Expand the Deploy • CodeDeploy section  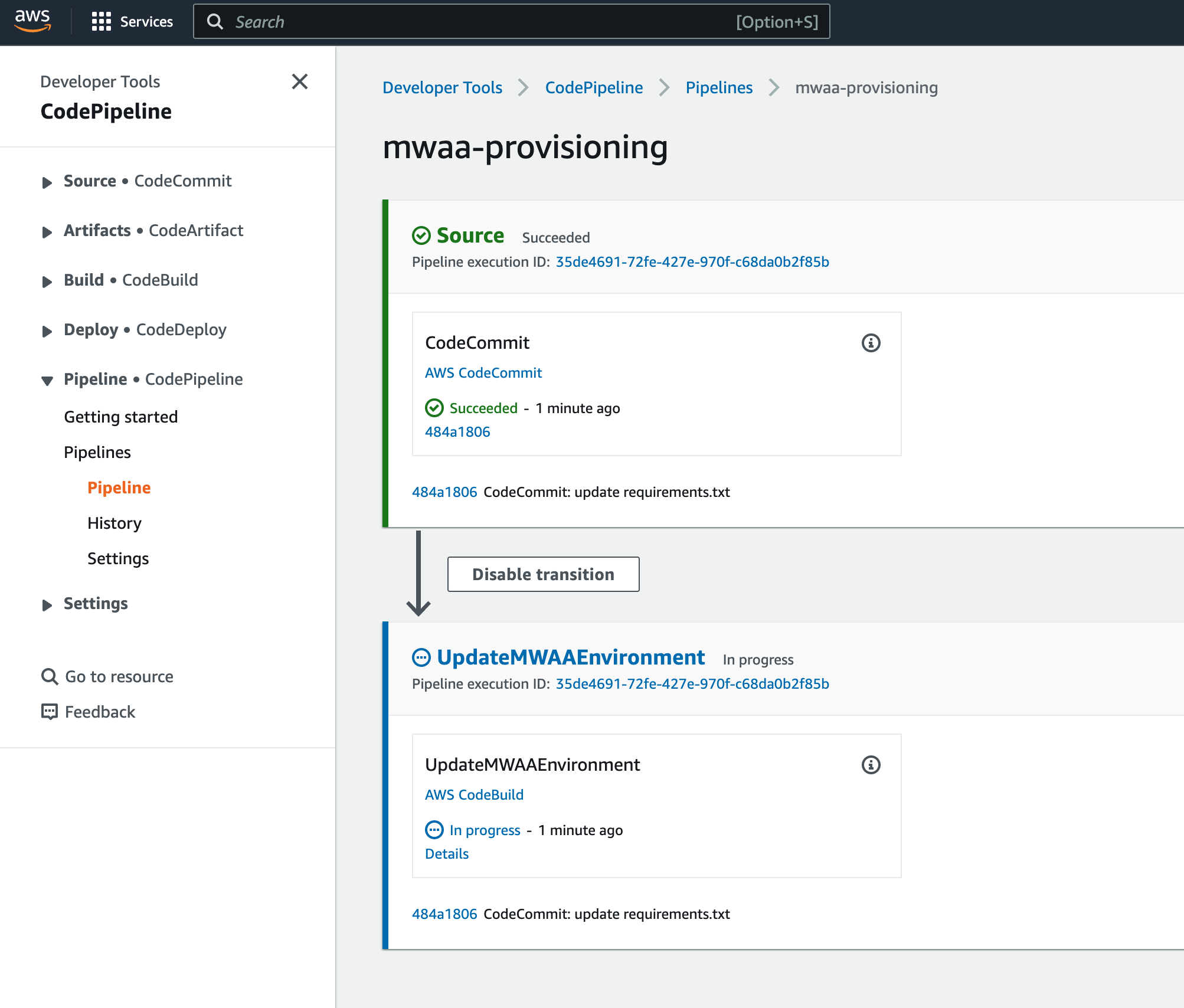[x=47, y=331]
